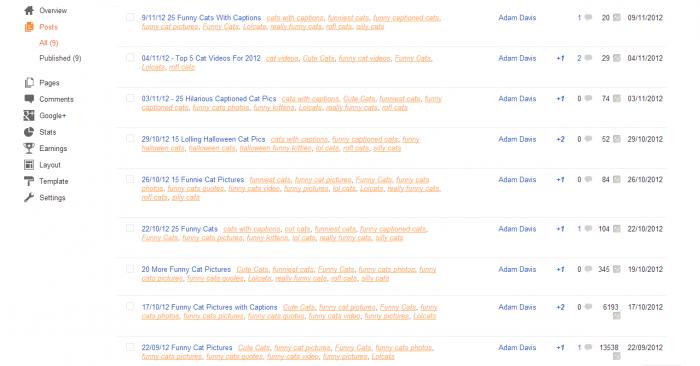The width and height of the screenshot is (700, 366).
Task: Click comment bubble icon of 04/11/12 post
Action: pos(588,58)
